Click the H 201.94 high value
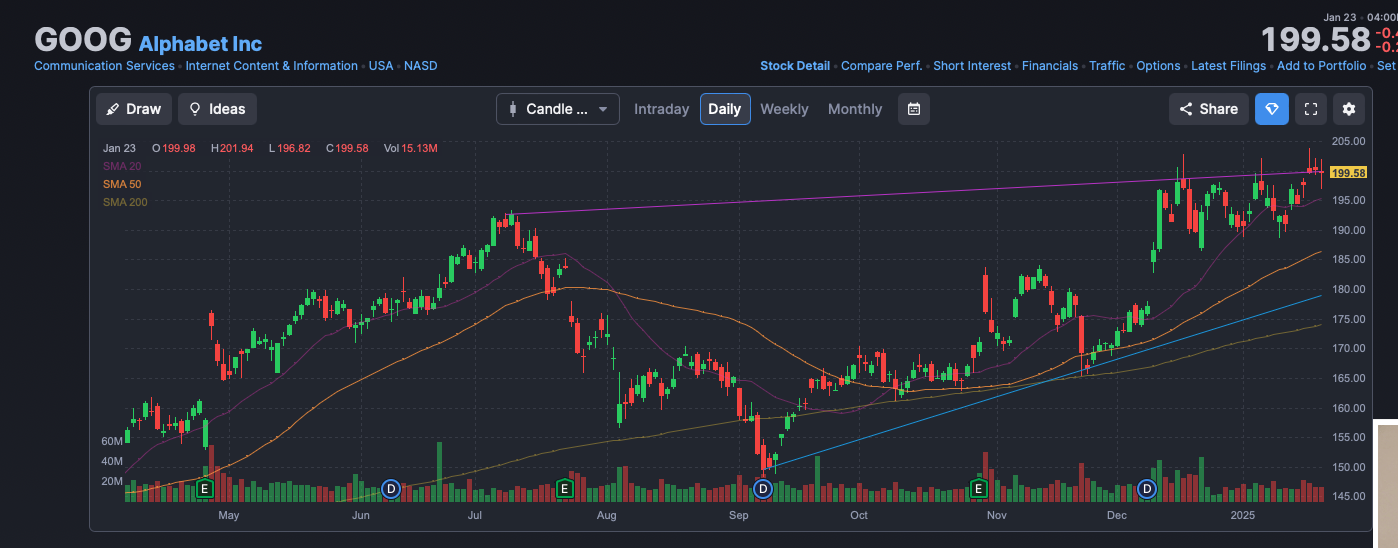Screen dimensions: 1398x548 tap(232, 148)
